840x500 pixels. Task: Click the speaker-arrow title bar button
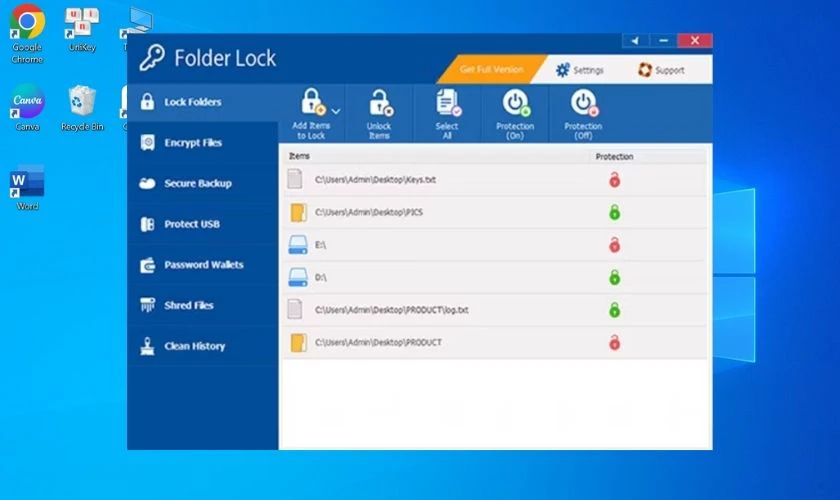coord(636,41)
